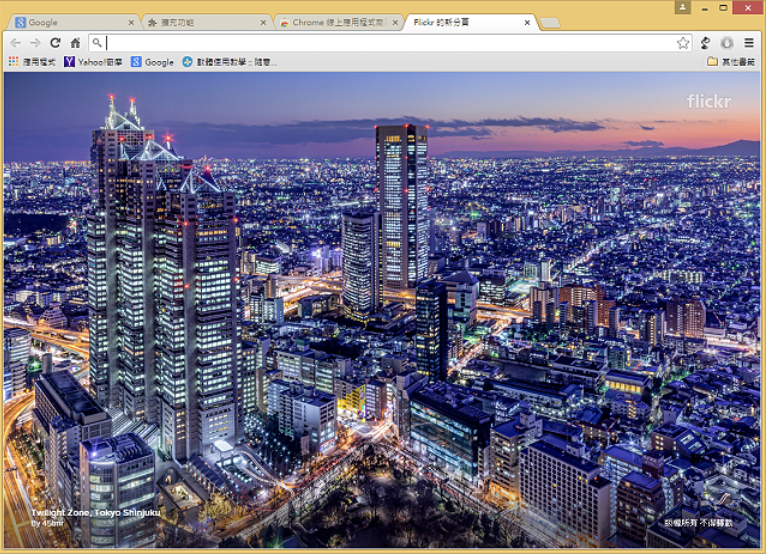This screenshot has width=766, height=554.
Task: Open the photo title Twilight Zone, Tokyo Shinjuku
Action: [x=96, y=512]
